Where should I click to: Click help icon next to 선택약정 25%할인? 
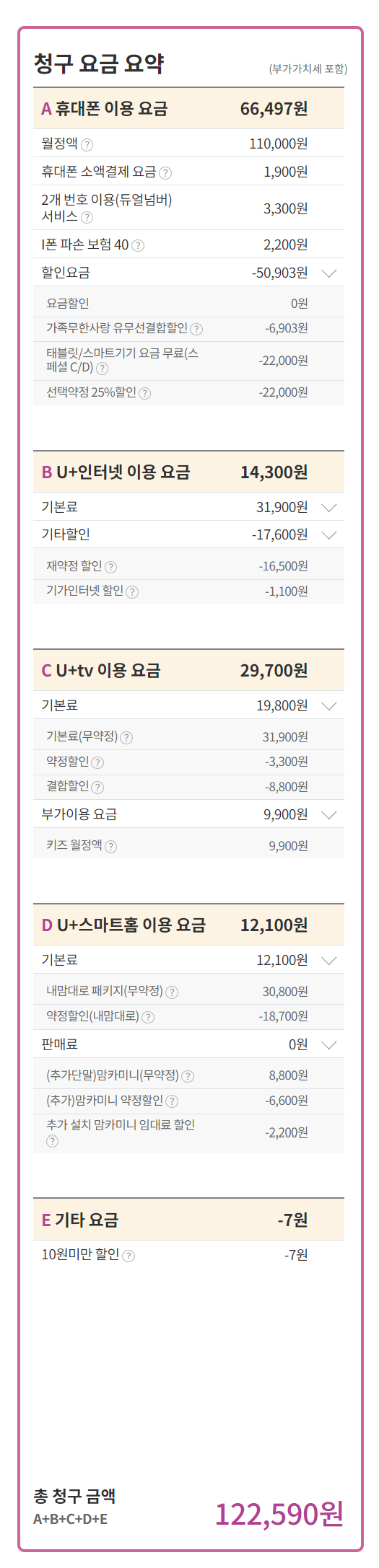click(144, 394)
